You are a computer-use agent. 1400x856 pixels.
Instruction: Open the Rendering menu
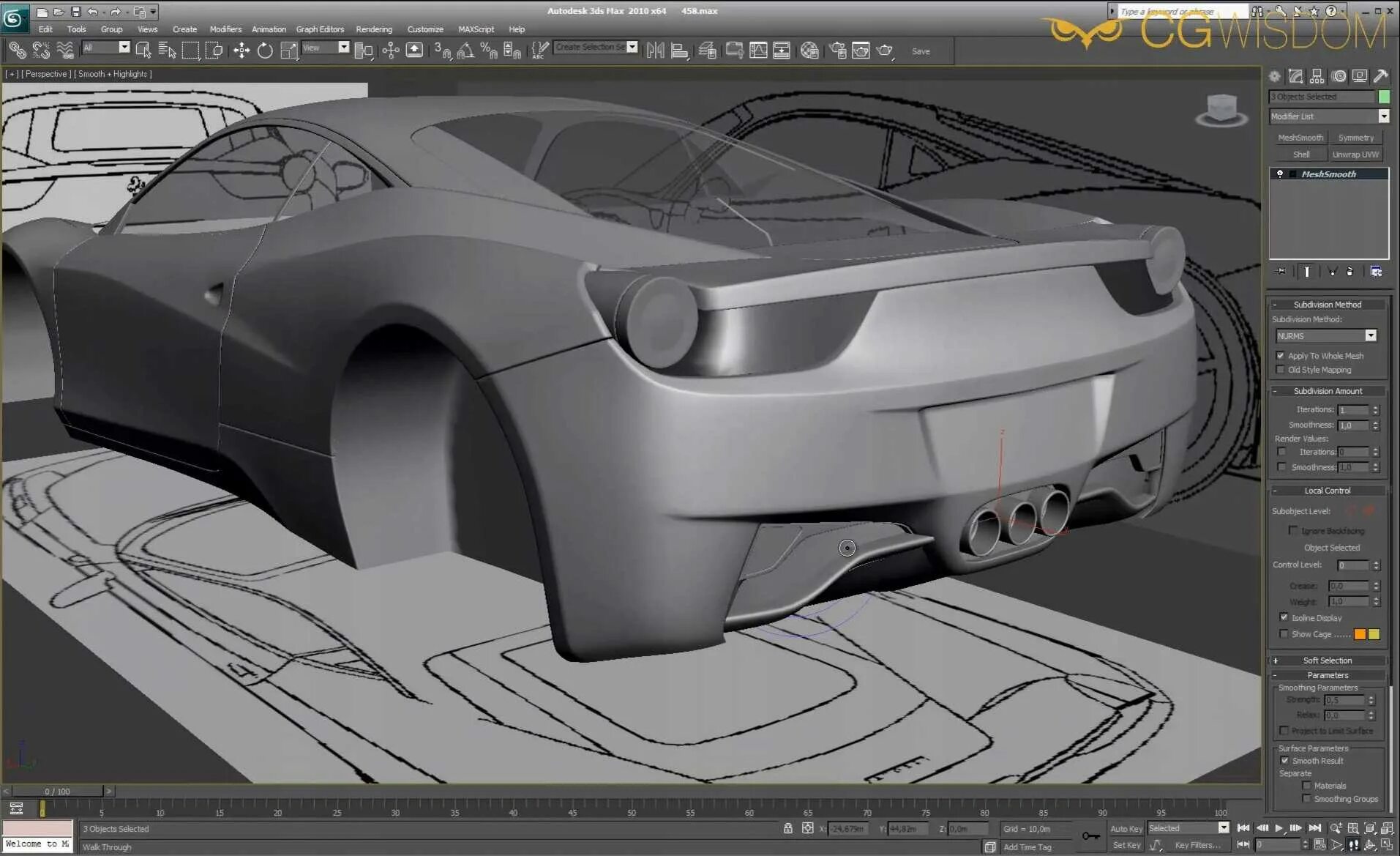[374, 29]
